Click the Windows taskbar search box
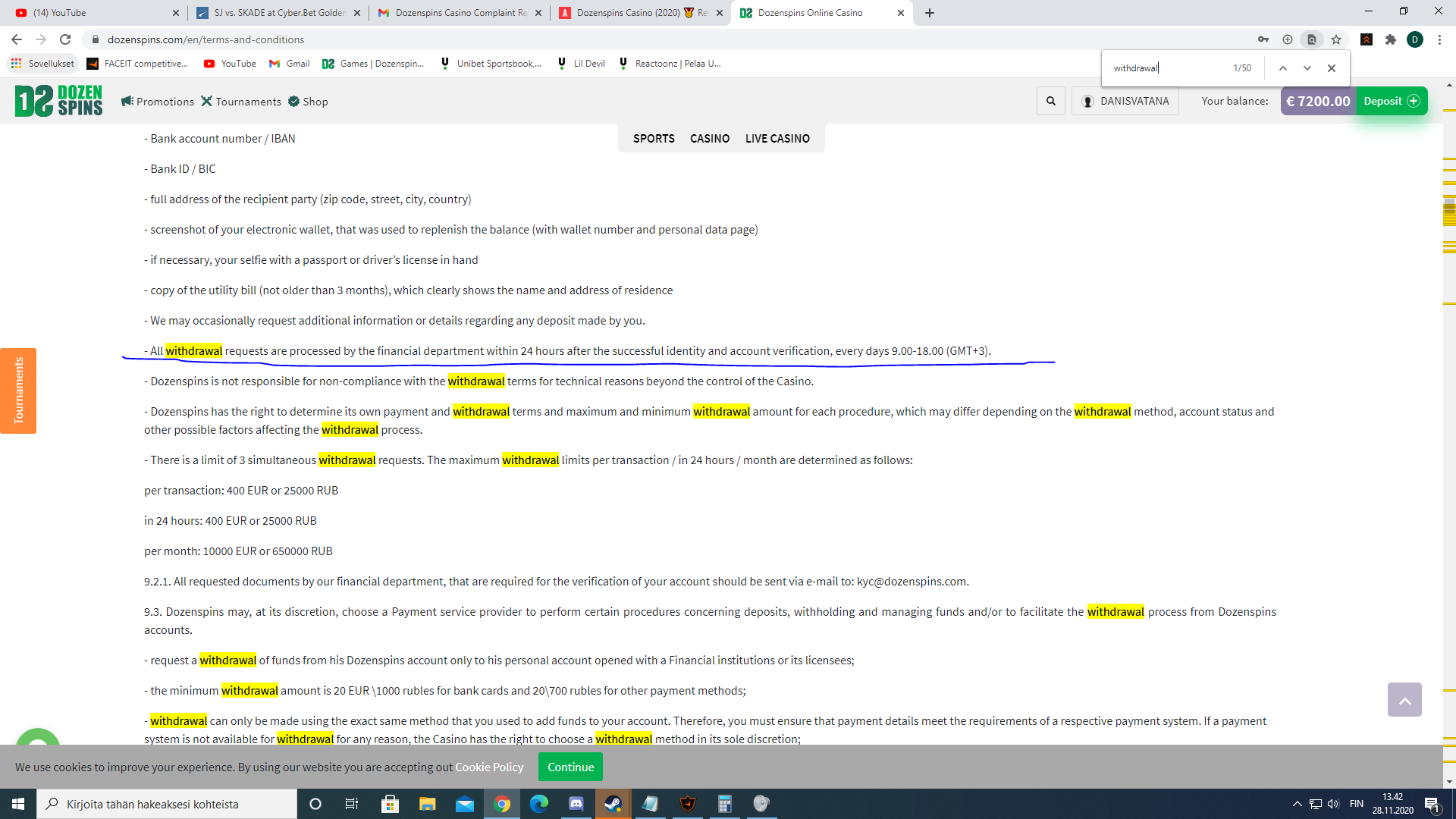1456x819 pixels. (167, 804)
